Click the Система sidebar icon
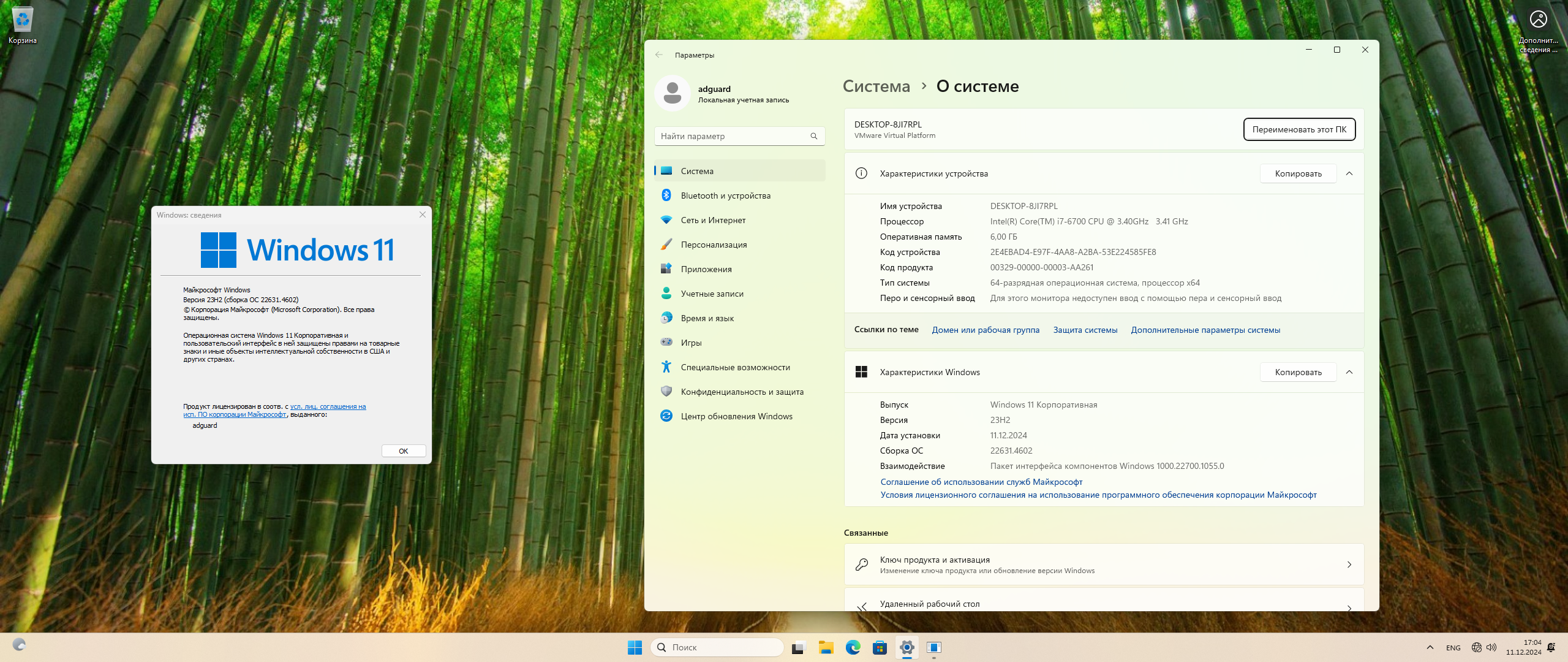 (x=666, y=171)
